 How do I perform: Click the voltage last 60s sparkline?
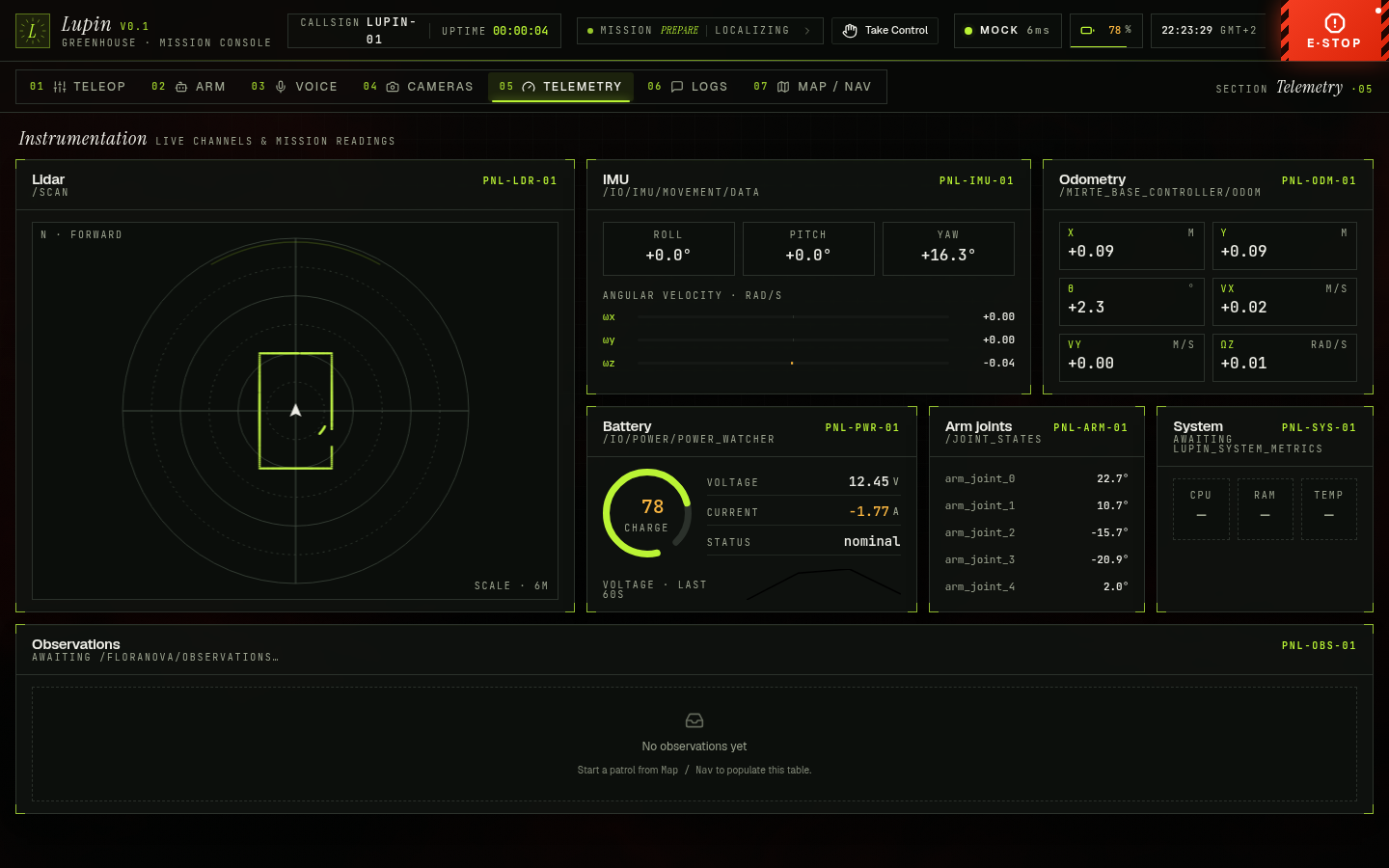[x=824, y=584]
